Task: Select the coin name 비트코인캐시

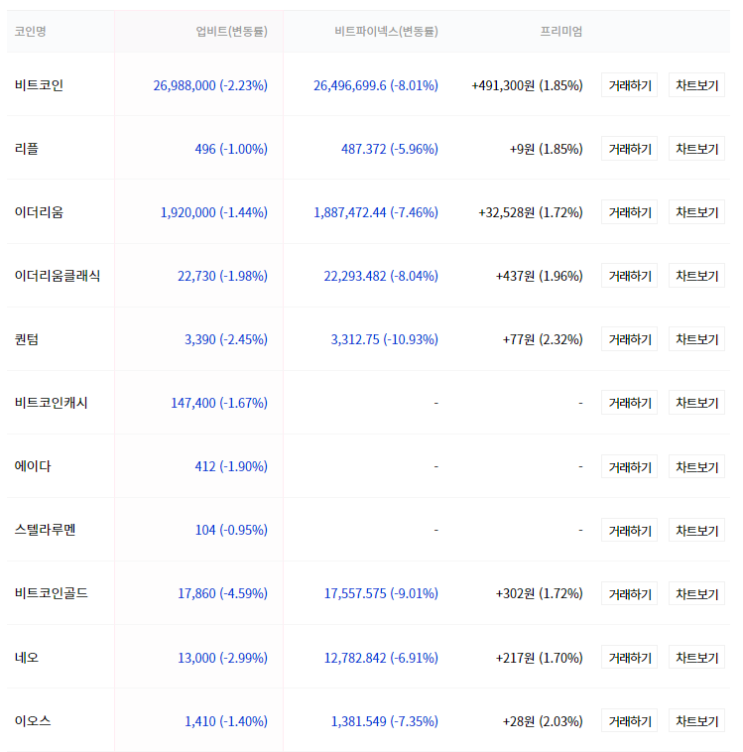Action: pos(51,403)
